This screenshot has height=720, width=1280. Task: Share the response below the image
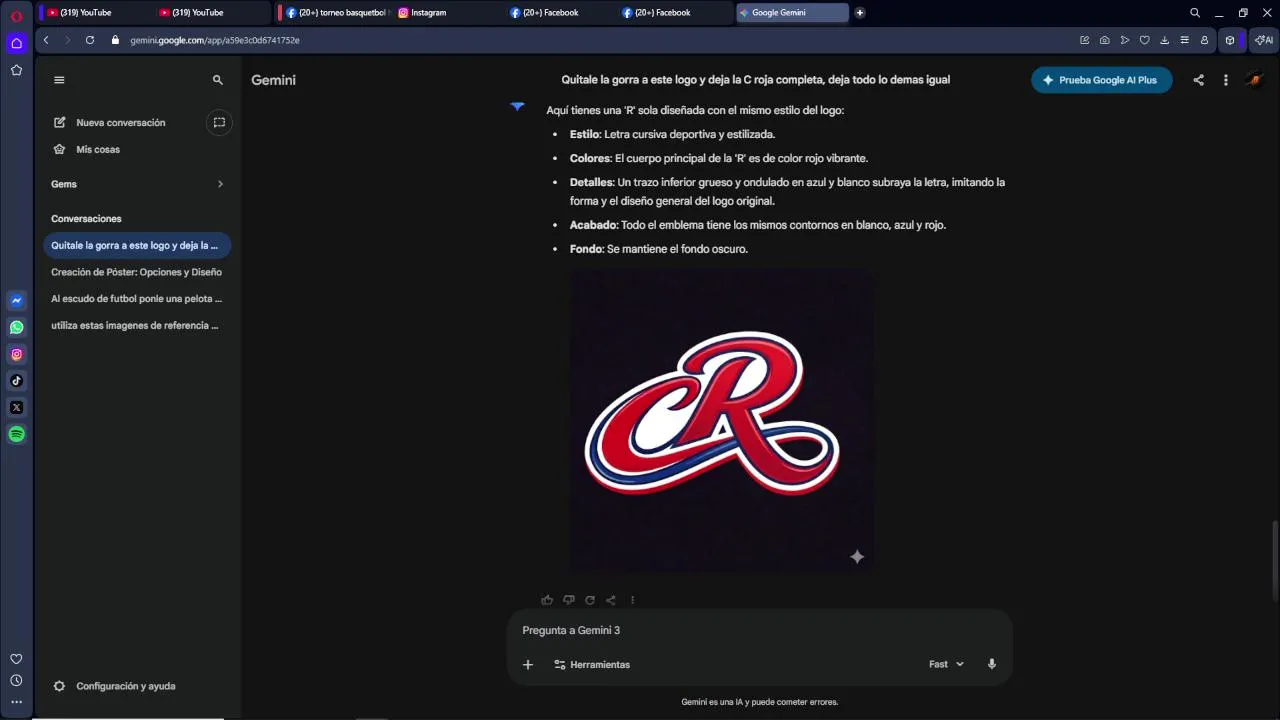point(611,600)
